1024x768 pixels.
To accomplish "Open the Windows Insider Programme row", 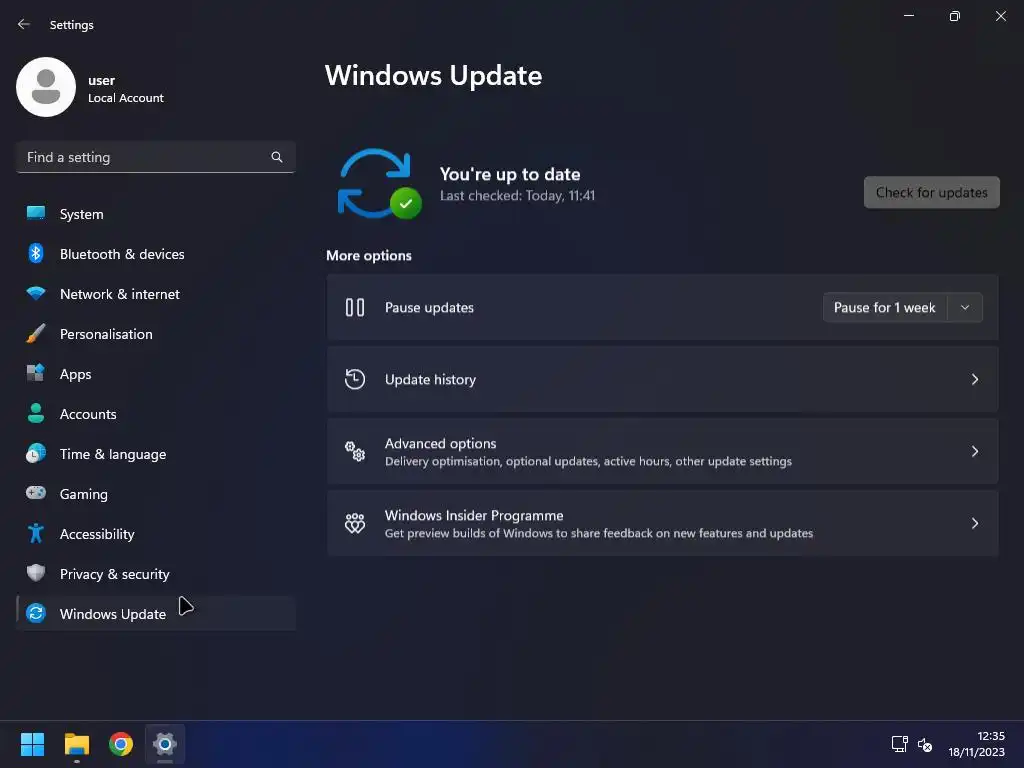I will coord(662,522).
